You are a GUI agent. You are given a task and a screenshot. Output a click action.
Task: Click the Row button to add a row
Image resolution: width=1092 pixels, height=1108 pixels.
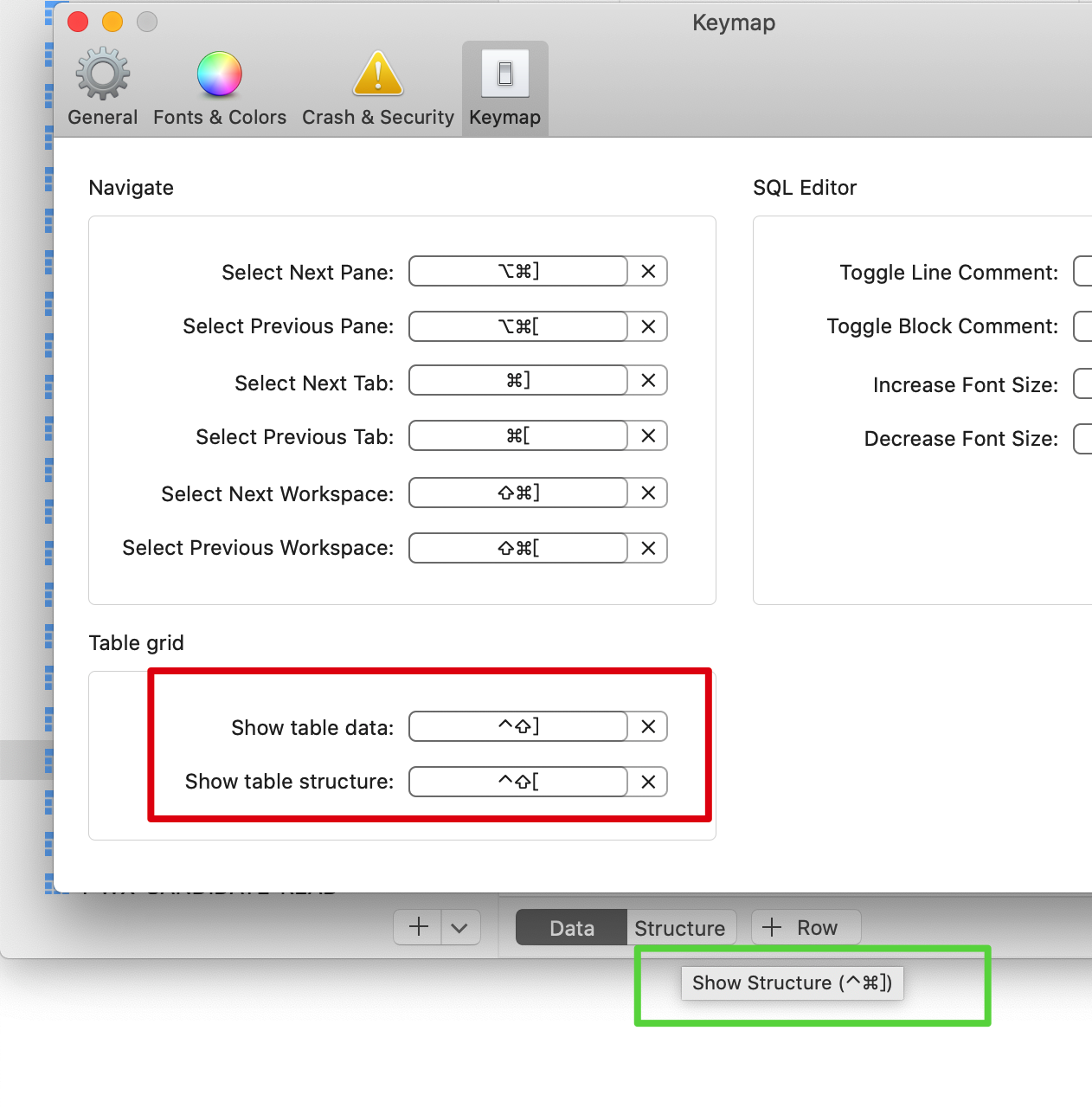click(x=805, y=927)
